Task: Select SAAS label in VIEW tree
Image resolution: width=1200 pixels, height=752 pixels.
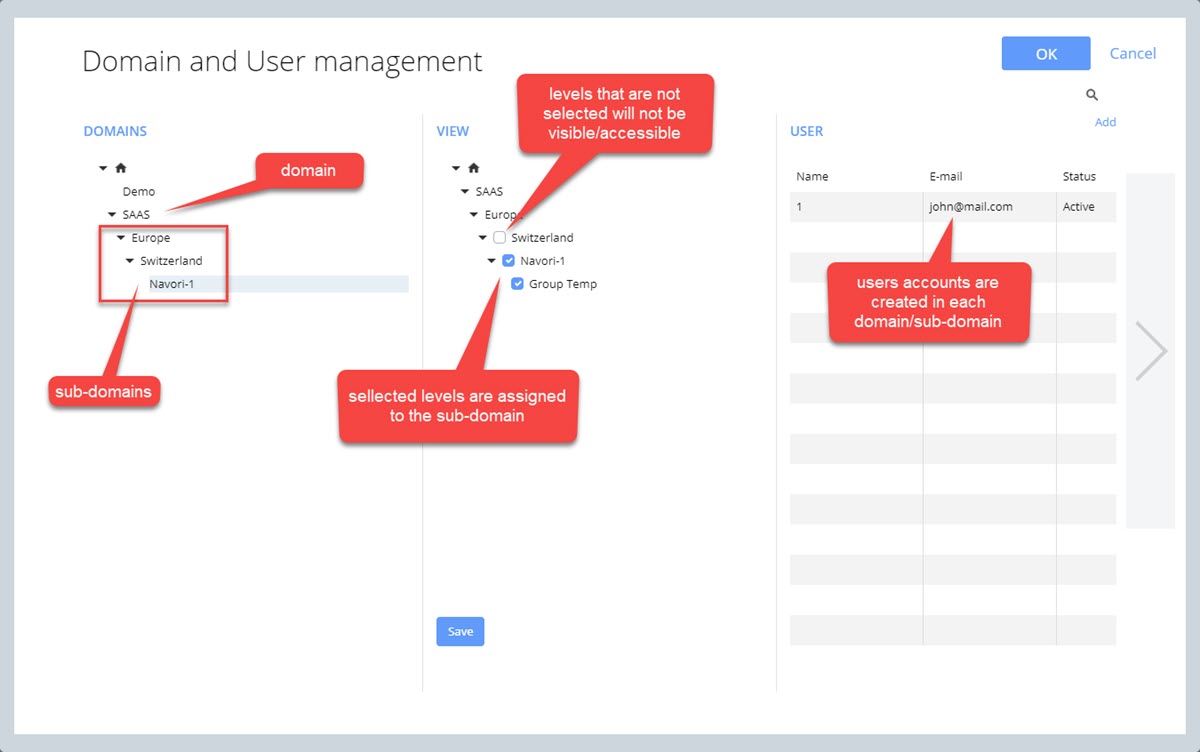Action: click(x=489, y=192)
